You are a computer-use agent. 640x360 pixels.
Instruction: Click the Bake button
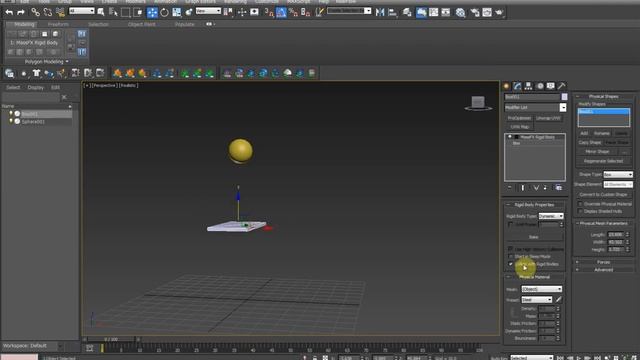click(533, 237)
